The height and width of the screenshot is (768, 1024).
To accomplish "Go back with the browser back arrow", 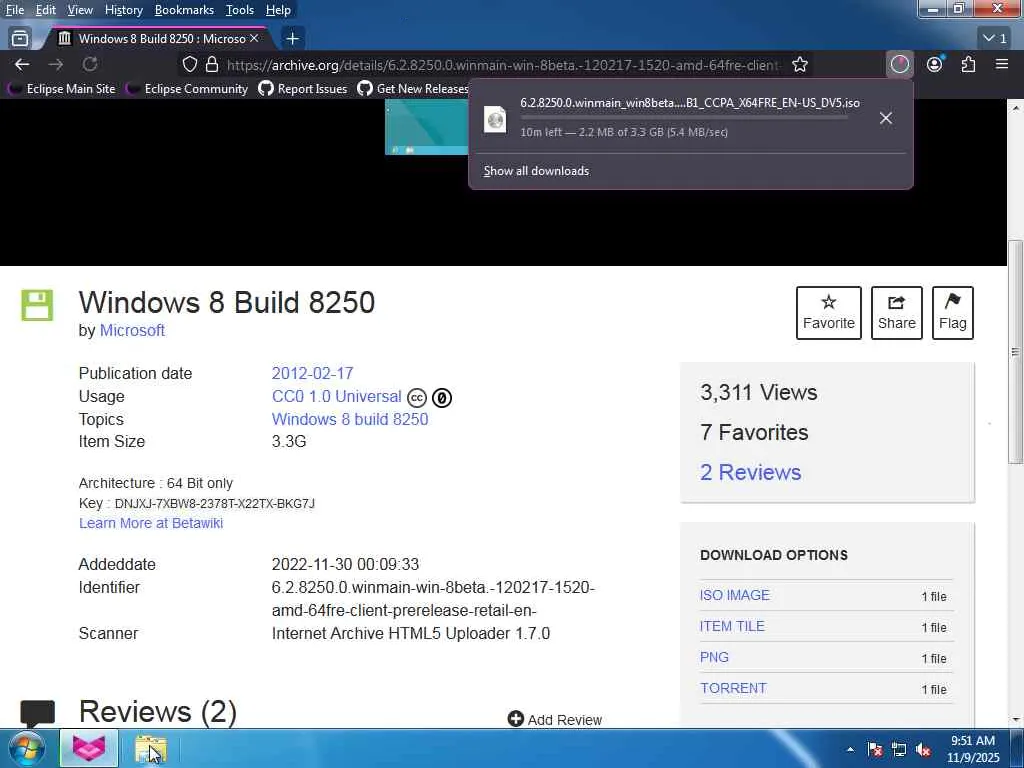I will tap(22, 64).
